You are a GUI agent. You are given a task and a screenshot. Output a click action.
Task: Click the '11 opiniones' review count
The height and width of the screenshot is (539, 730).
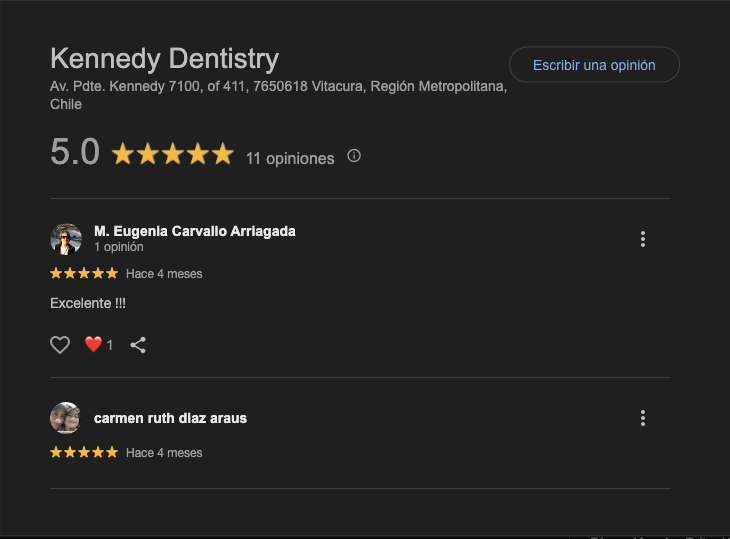tap(290, 158)
